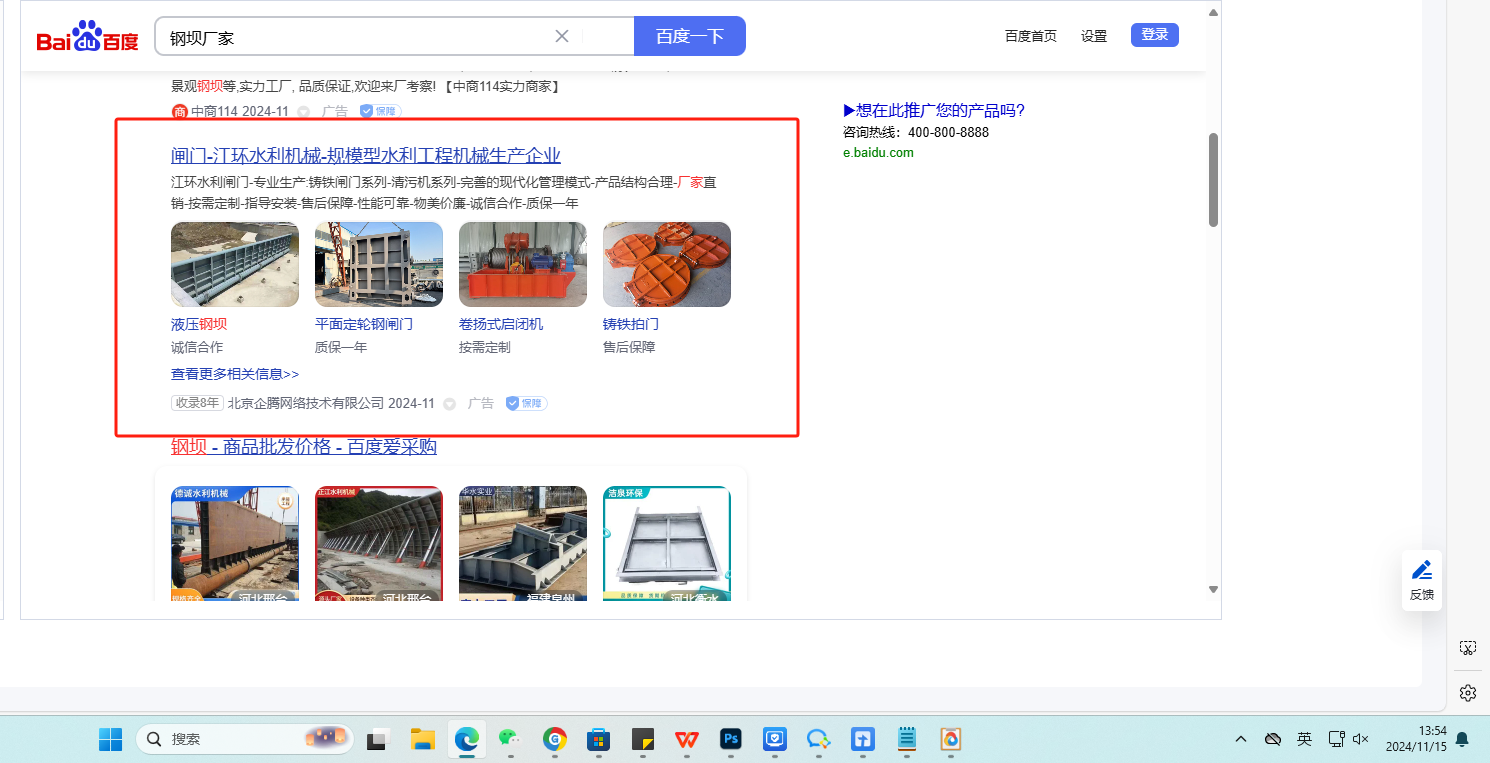Open File Explorer from the taskbar

(x=423, y=739)
